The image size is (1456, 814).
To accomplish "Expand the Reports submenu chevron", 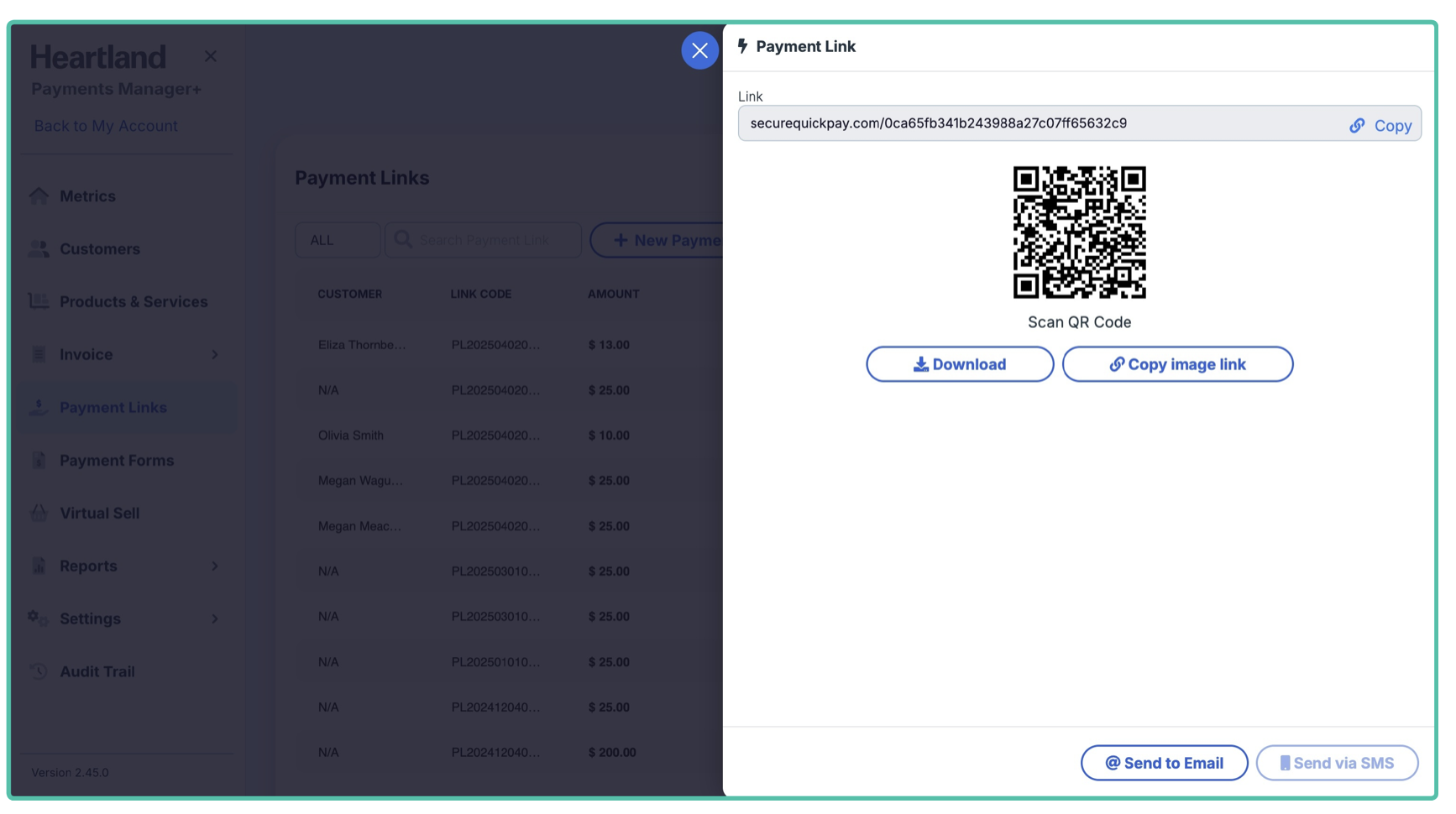I will 215,566.
